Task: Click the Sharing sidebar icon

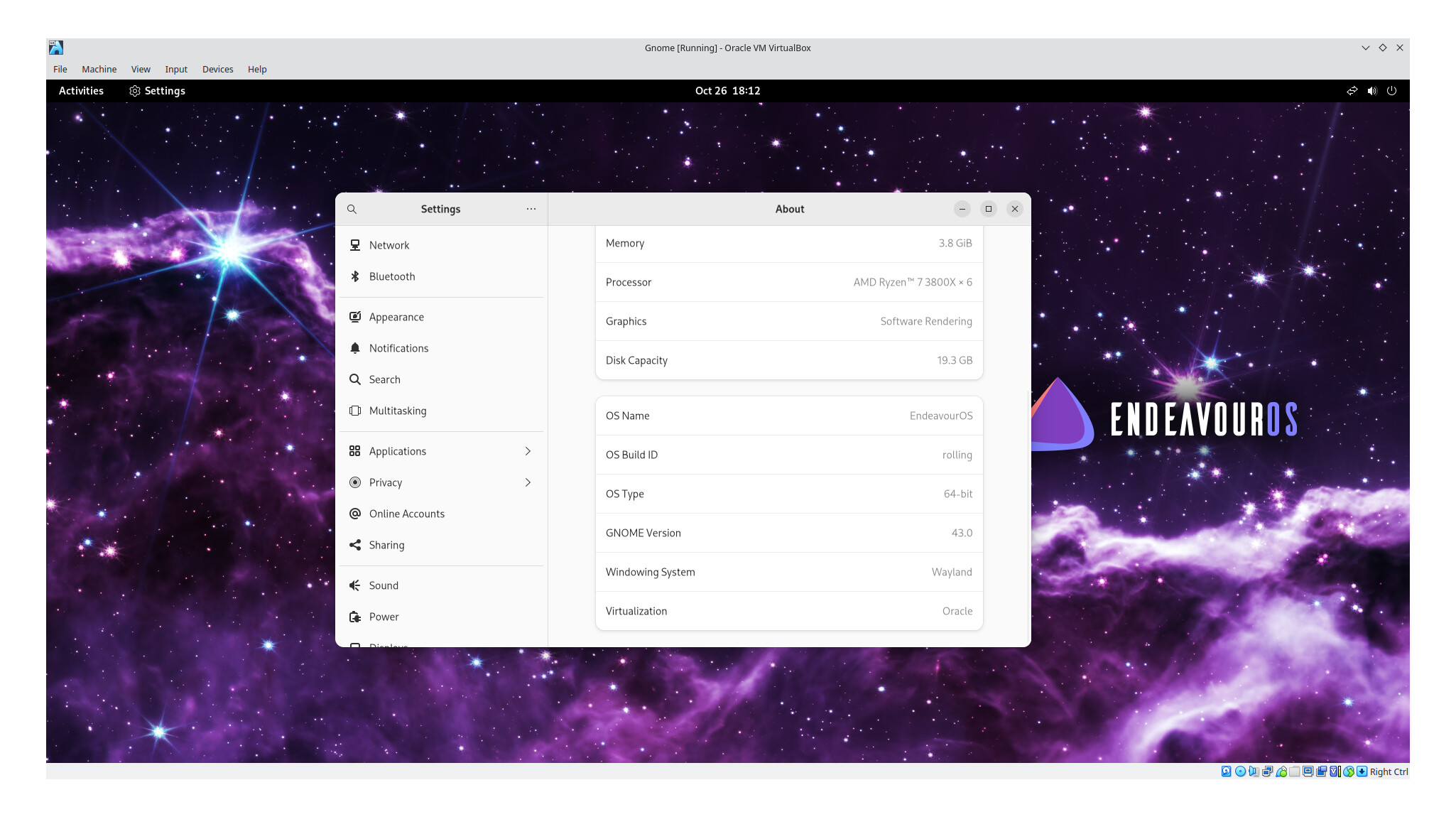Action: click(x=355, y=545)
